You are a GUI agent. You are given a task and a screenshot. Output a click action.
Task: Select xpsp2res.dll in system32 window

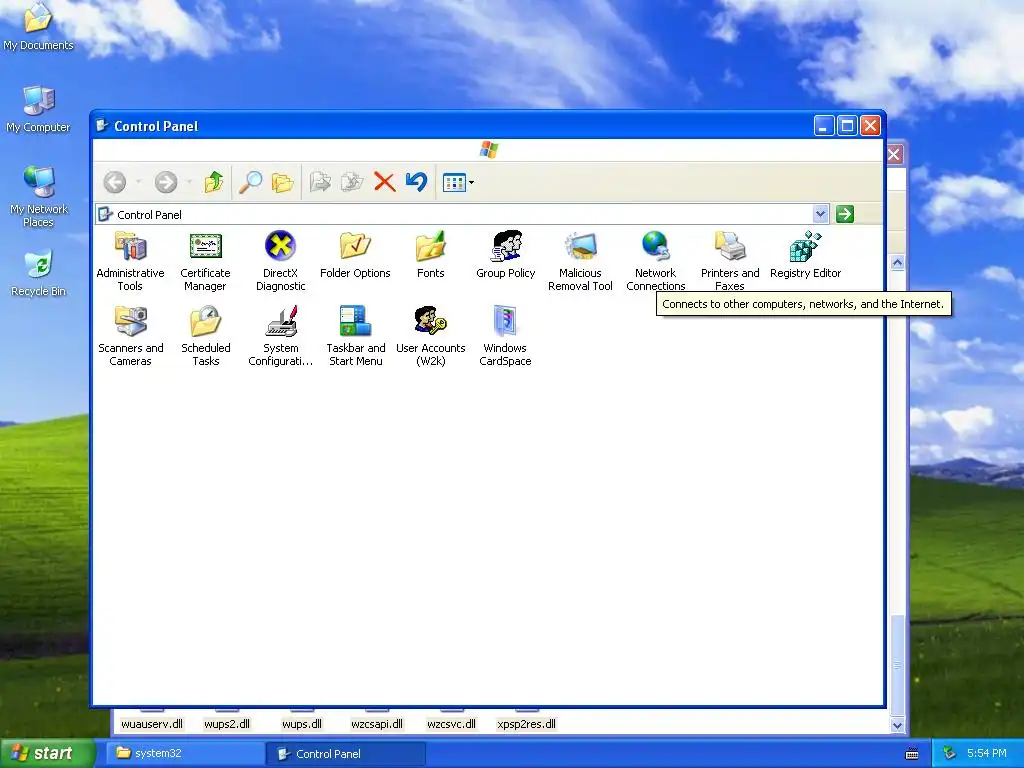click(x=526, y=724)
